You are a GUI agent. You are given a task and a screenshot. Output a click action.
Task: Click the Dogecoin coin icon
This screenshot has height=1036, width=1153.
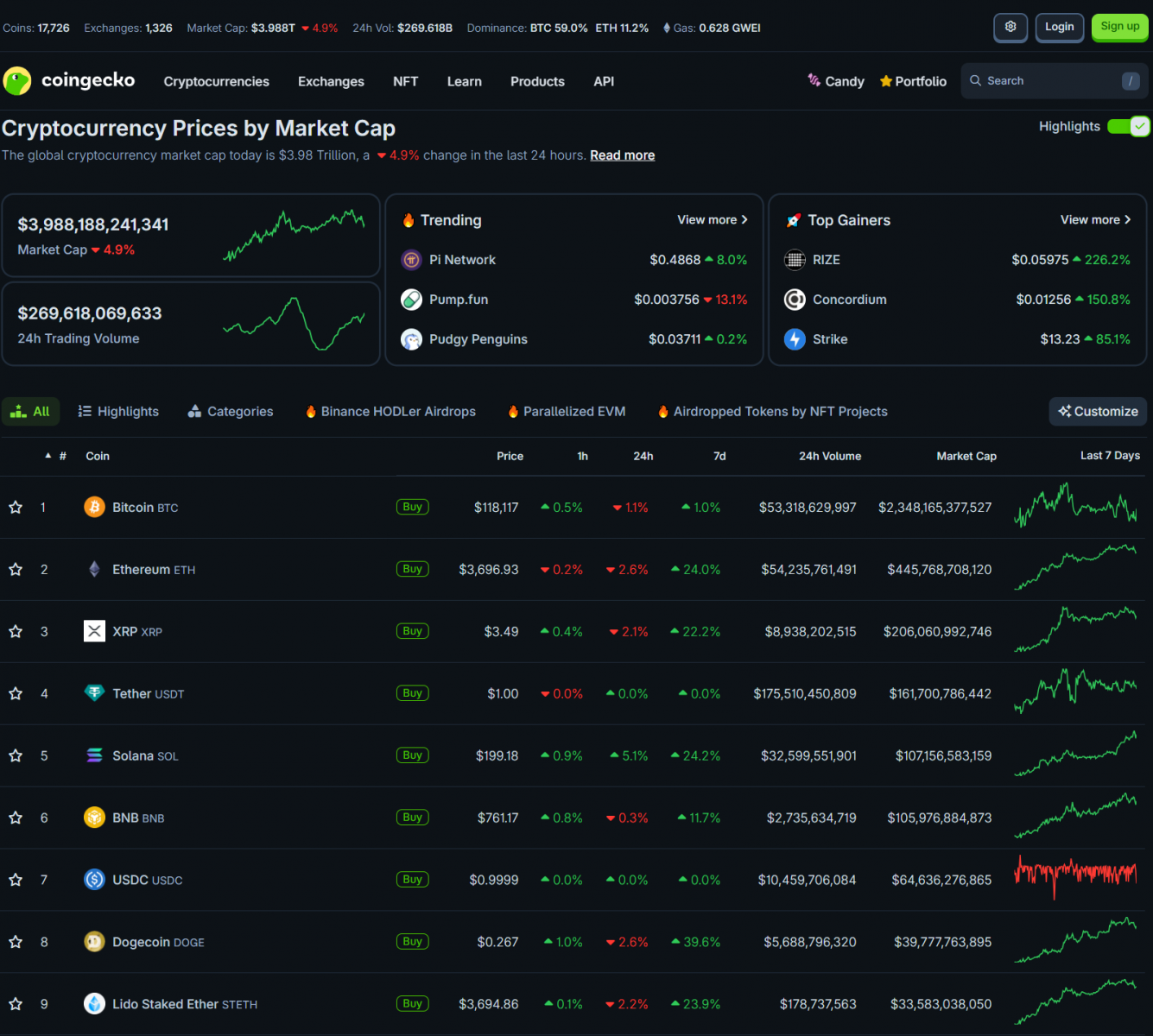click(94, 942)
